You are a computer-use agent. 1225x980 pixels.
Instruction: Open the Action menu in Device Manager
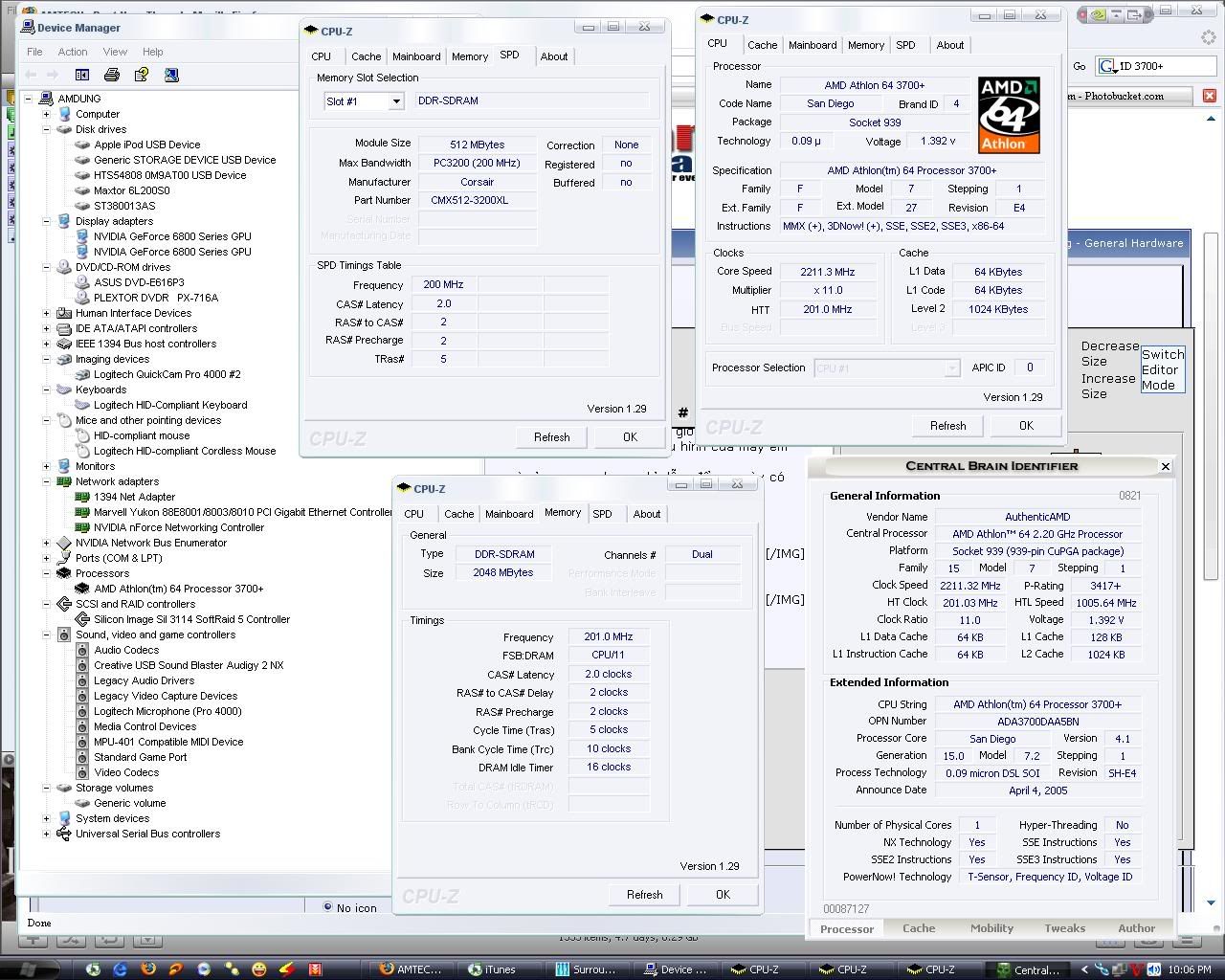point(73,52)
